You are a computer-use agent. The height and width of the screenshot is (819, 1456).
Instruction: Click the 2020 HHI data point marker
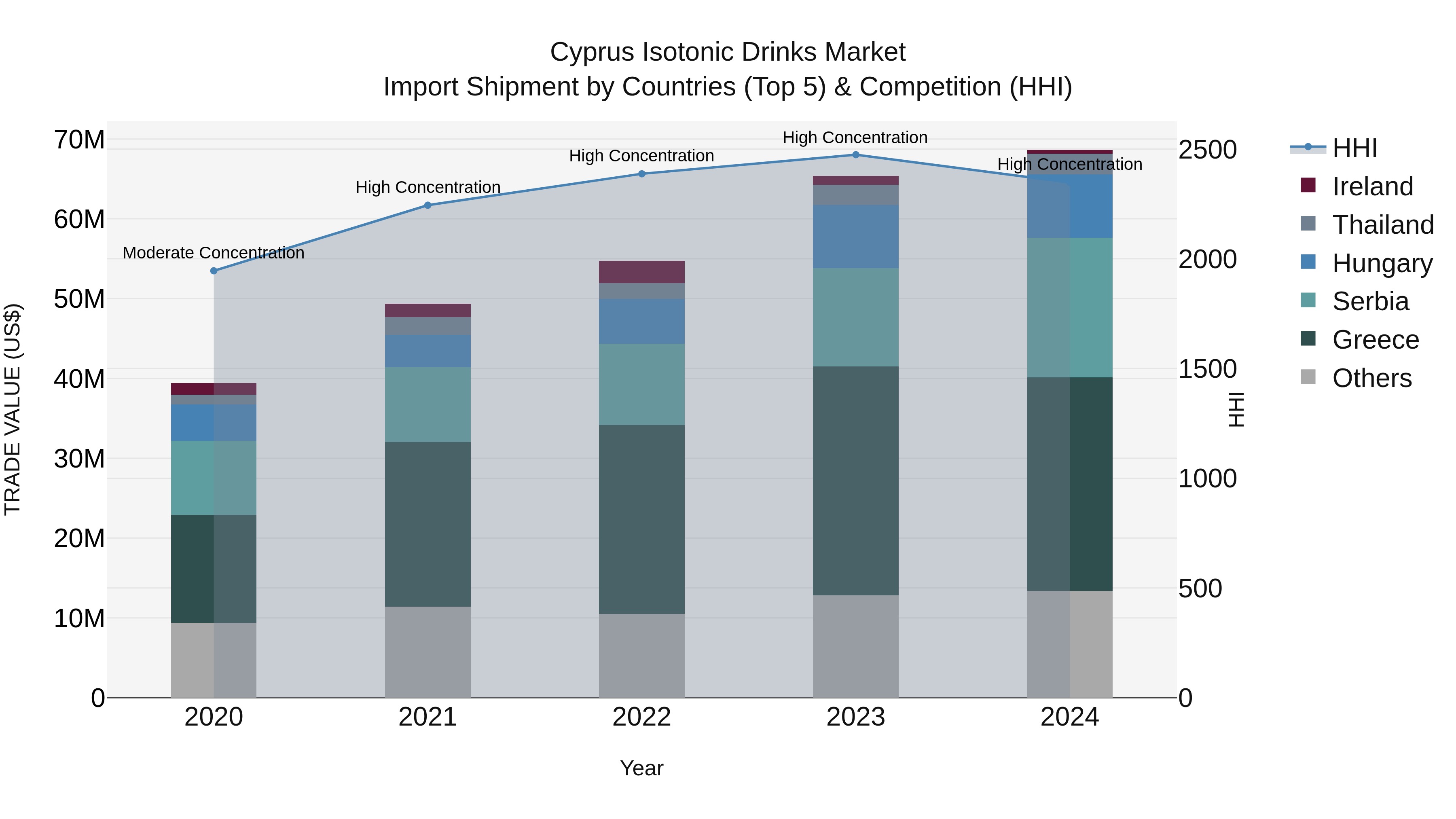[x=214, y=271]
